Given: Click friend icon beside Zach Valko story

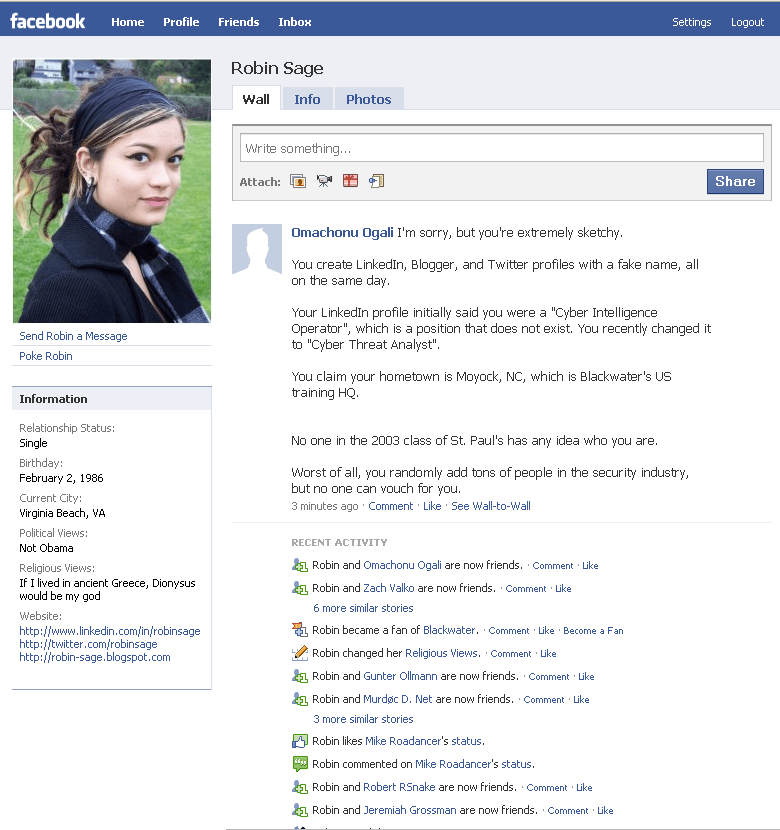Looking at the screenshot, I should point(300,588).
